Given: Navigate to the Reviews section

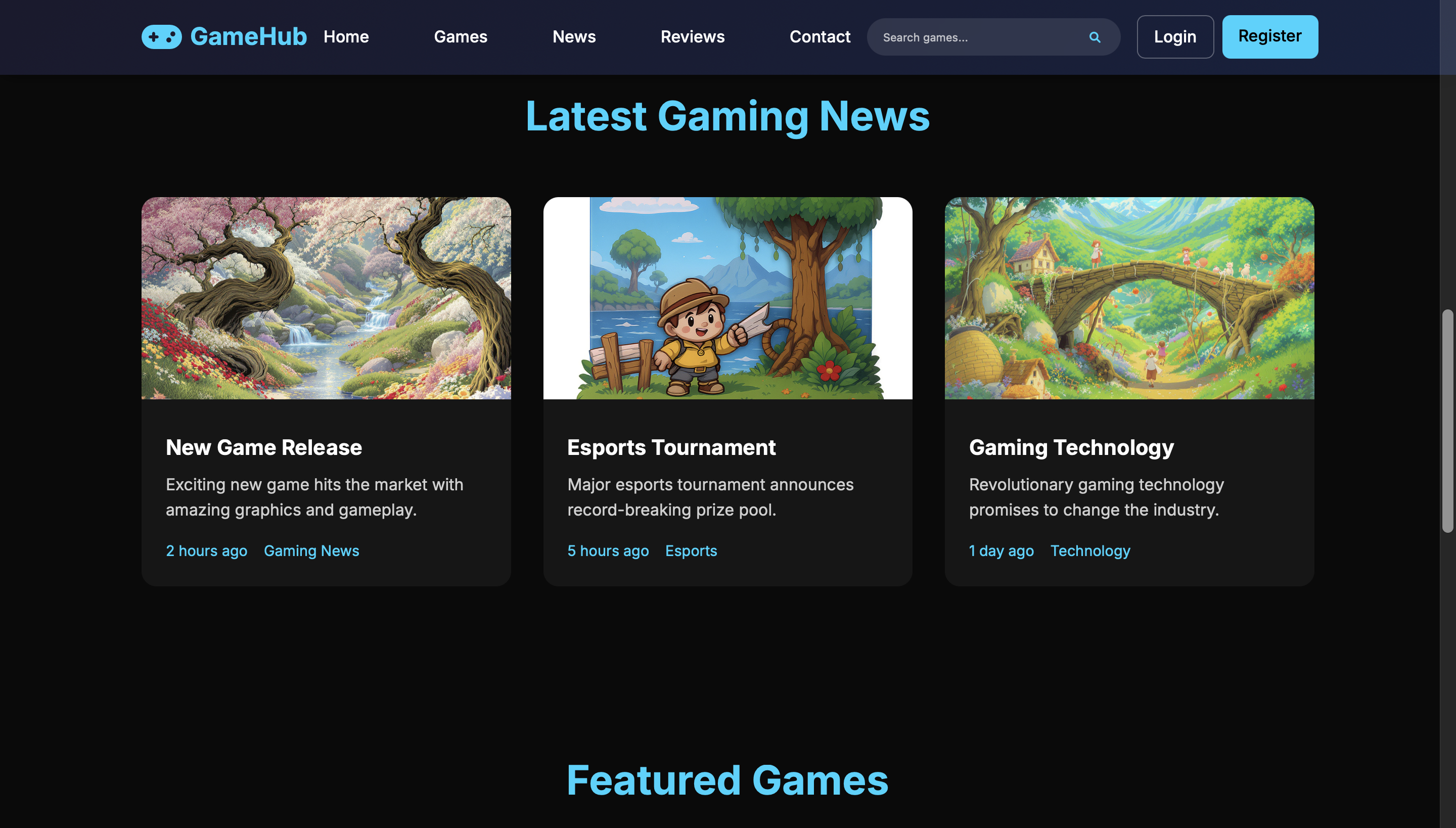Looking at the screenshot, I should point(692,37).
